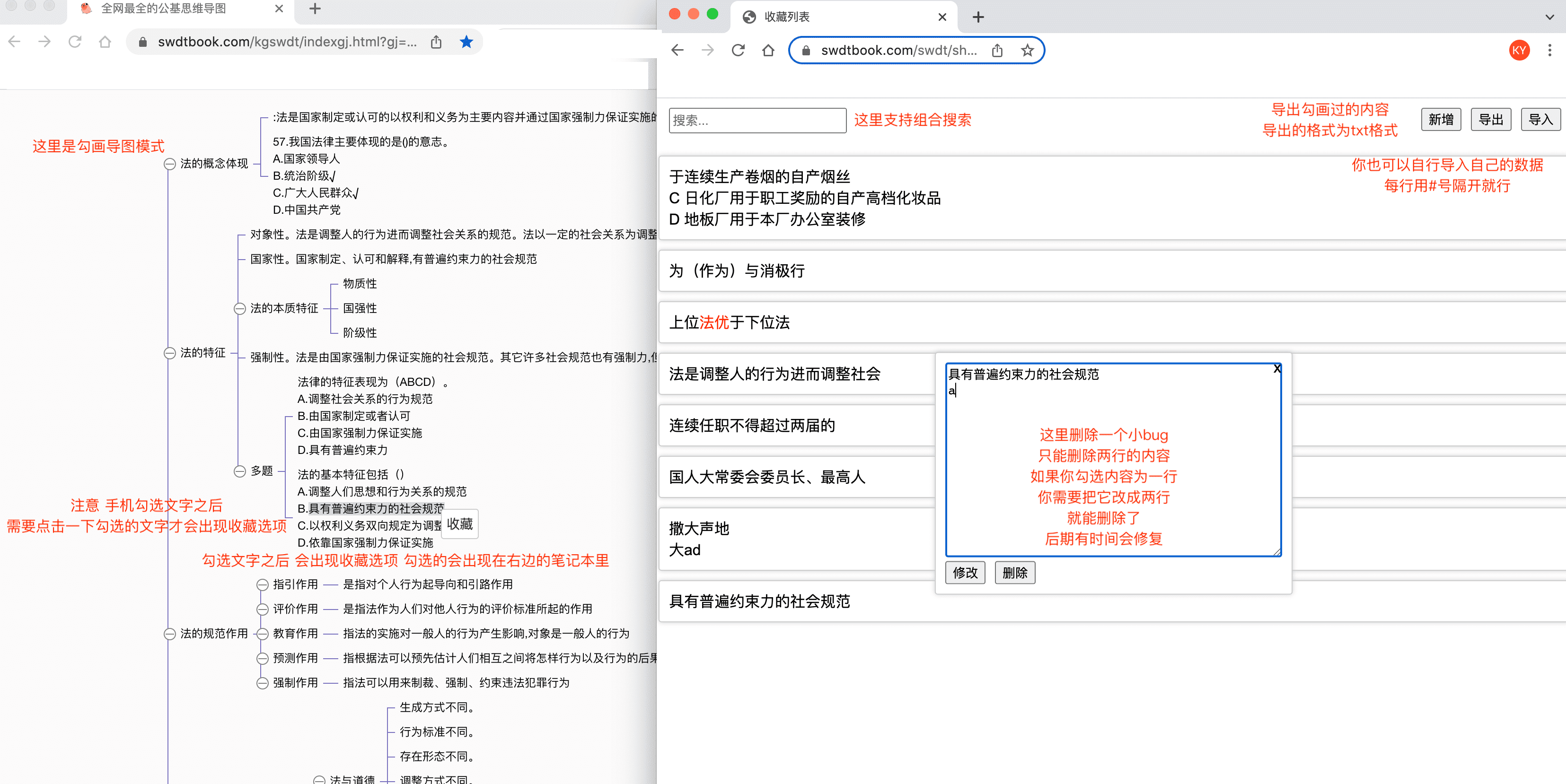Click the 阶级性 mind map node
The height and width of the screenshot is (784, 1566).
coord(360,333)
